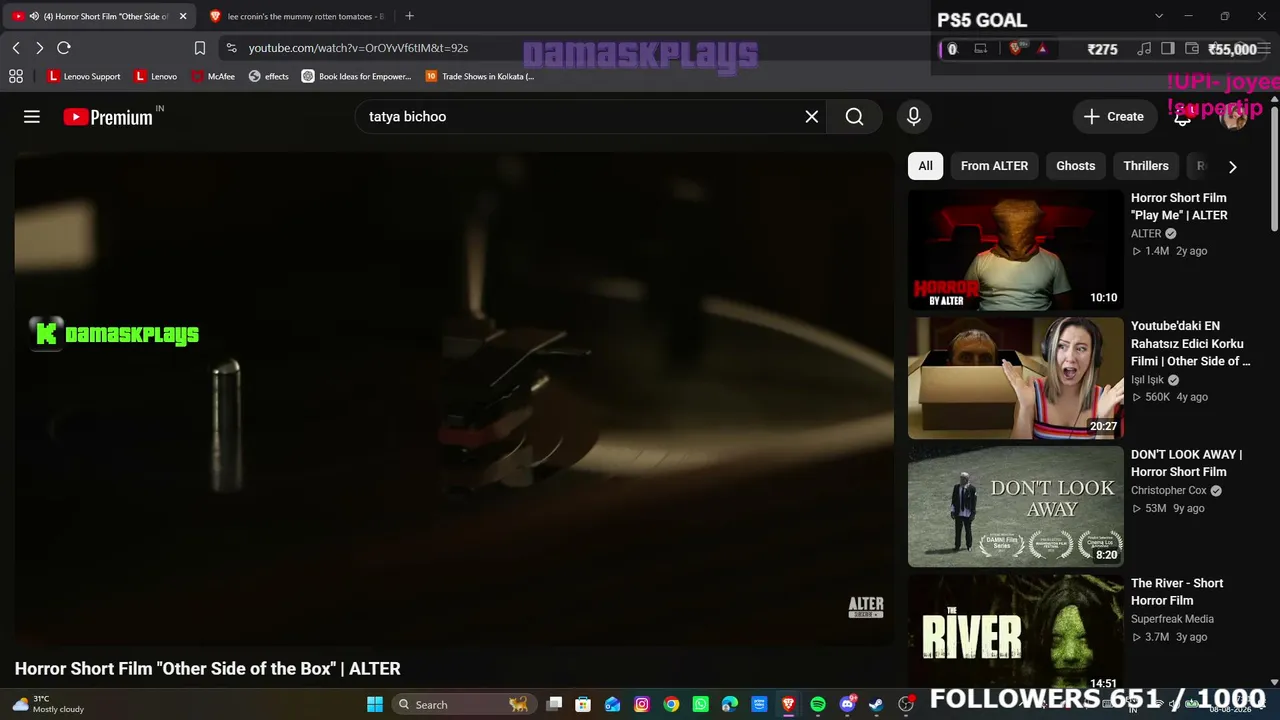Open Google Chrome from the taskbar
The image size is (1280, 720).
[x=671, y=704]
